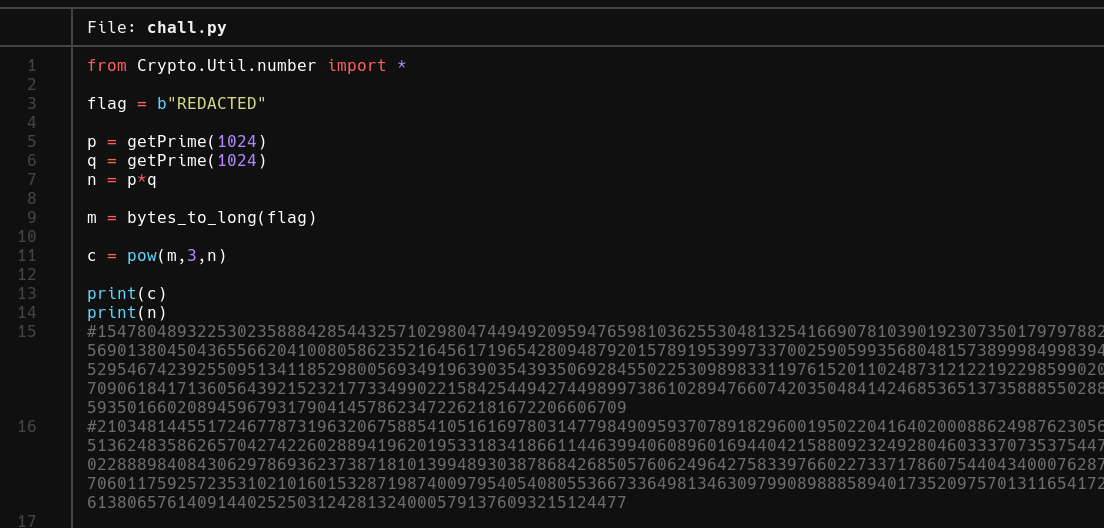The image size is (1104, 528).
Task: Click the "REDACTED" string literal
Action: click(x=217, y=103)
